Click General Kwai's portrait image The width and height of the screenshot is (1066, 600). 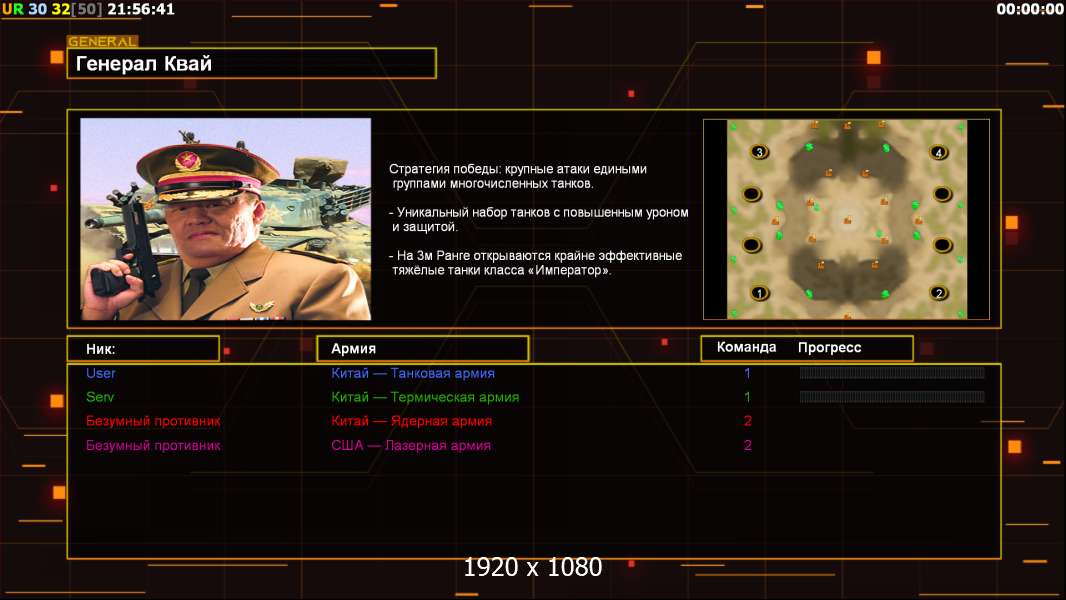226,219
